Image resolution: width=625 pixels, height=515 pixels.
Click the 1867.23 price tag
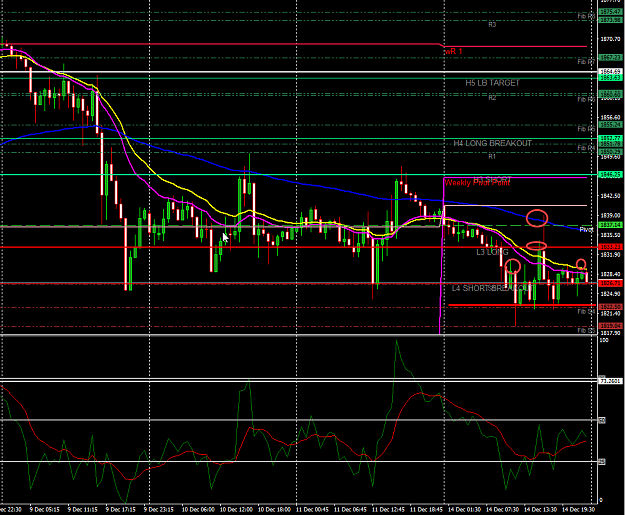[610, 57]
